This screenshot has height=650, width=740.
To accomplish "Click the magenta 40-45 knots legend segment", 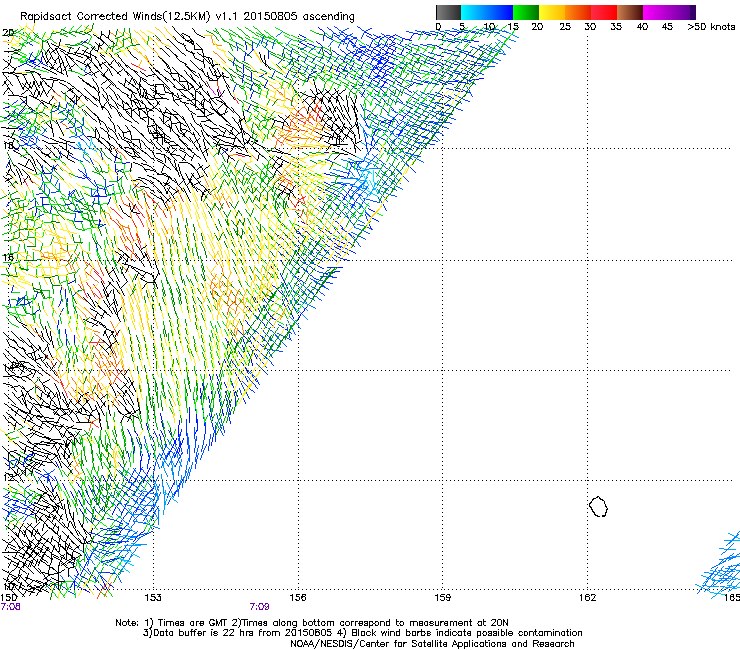I will point(656,12).
